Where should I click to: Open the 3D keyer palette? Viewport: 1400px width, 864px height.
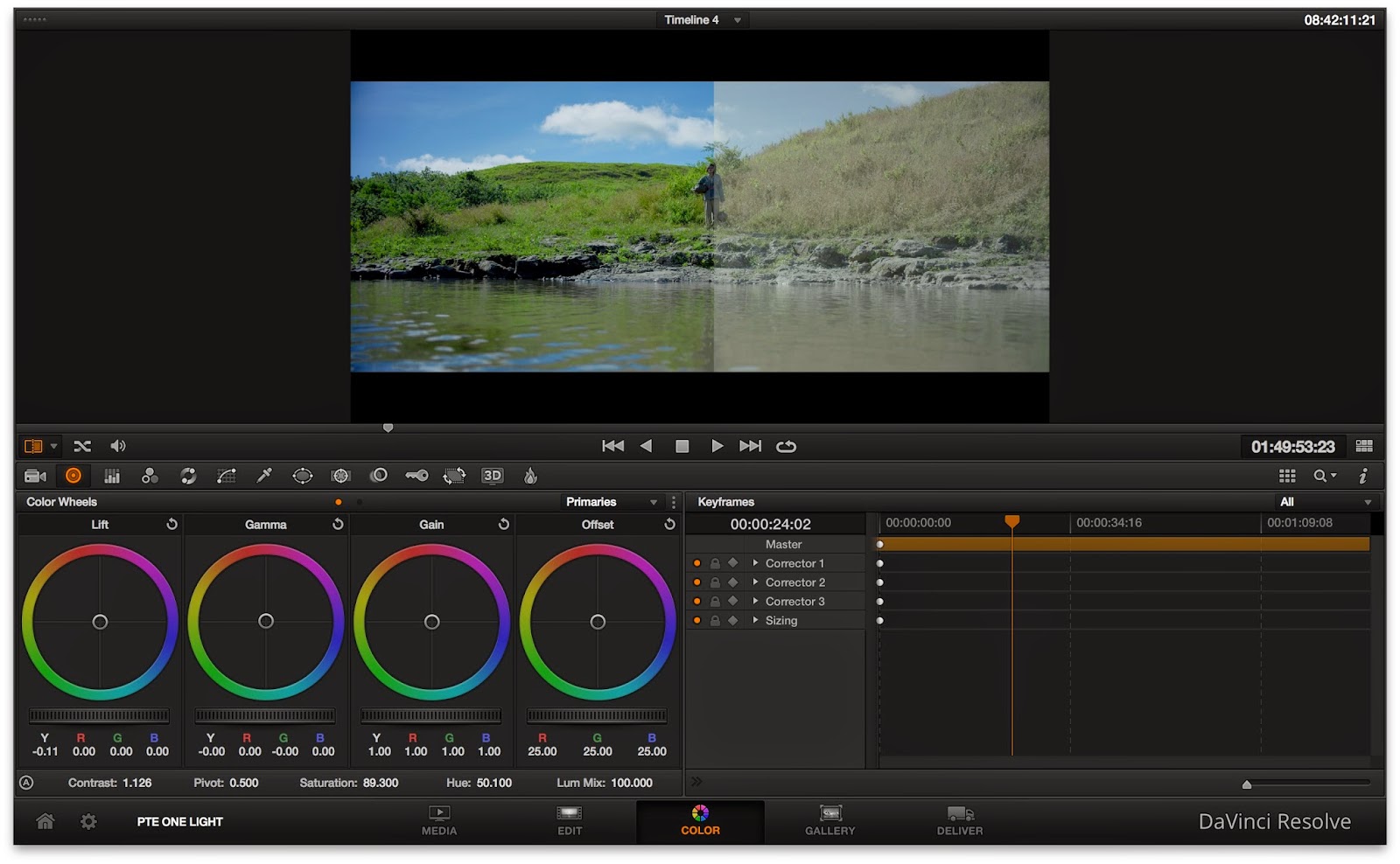pos(491,476)
